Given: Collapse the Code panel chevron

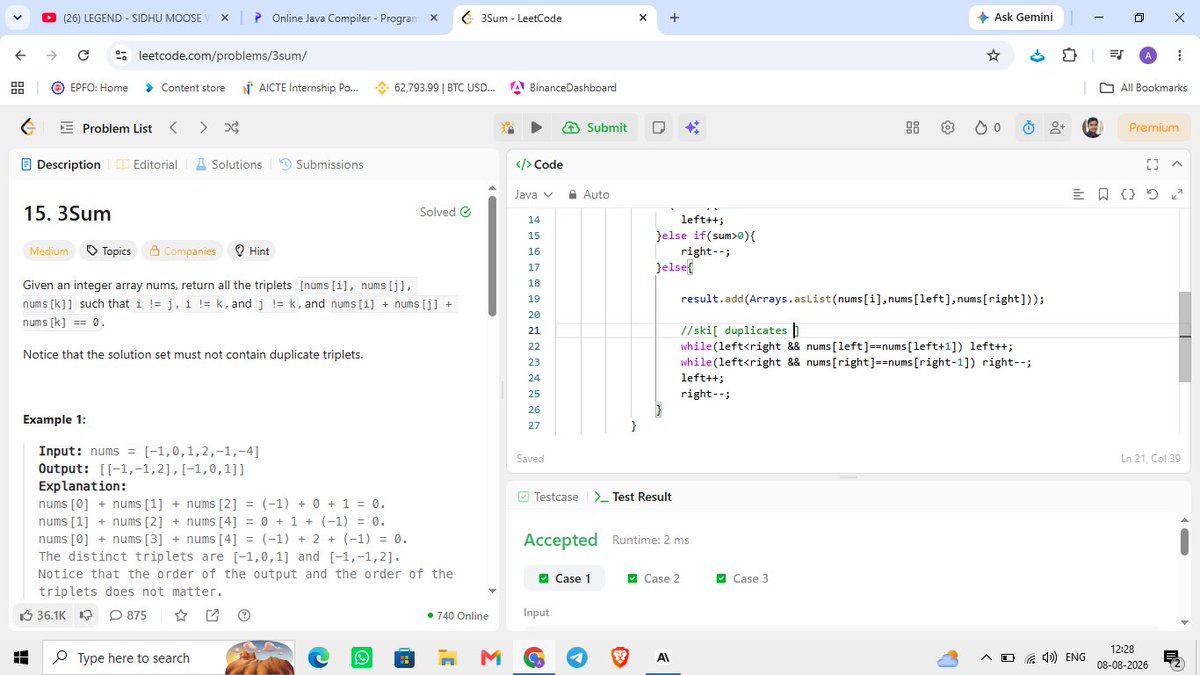Looking at the screenshot, I should [x=1176, y=164].
